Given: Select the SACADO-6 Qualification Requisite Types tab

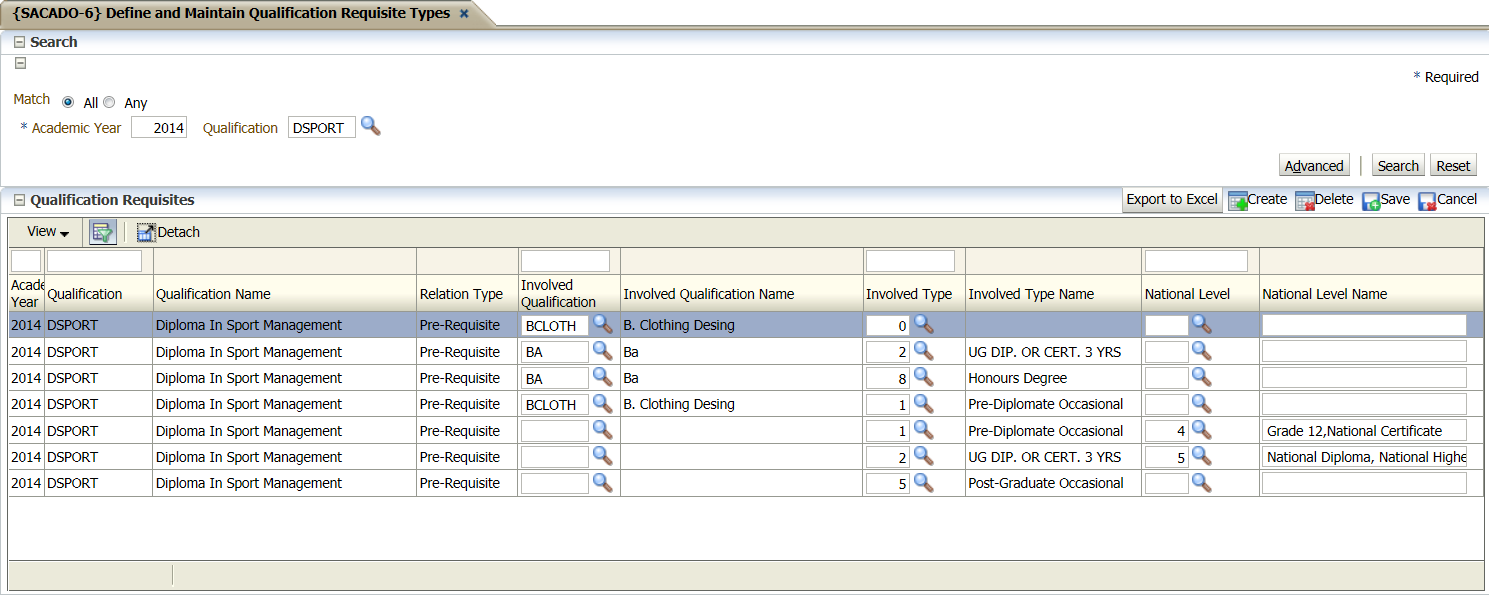Looking at the screenshot, I should [230, 14].
